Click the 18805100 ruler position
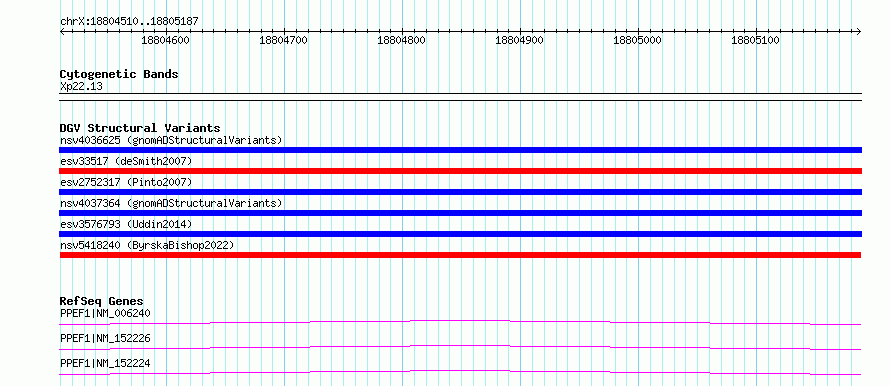The image size is (890, 386). click(756, 40)
